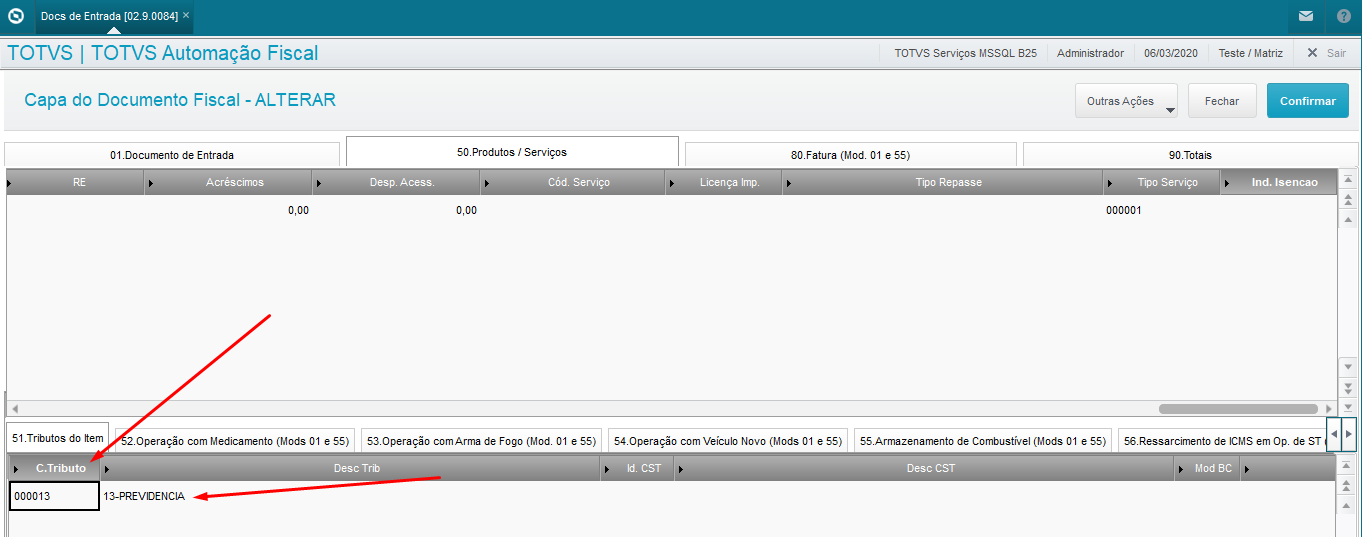Image resolution: width=1362 pixels, height=537 pixels.
Task: Click the Acréscimos column header
Action: (235, 183)
